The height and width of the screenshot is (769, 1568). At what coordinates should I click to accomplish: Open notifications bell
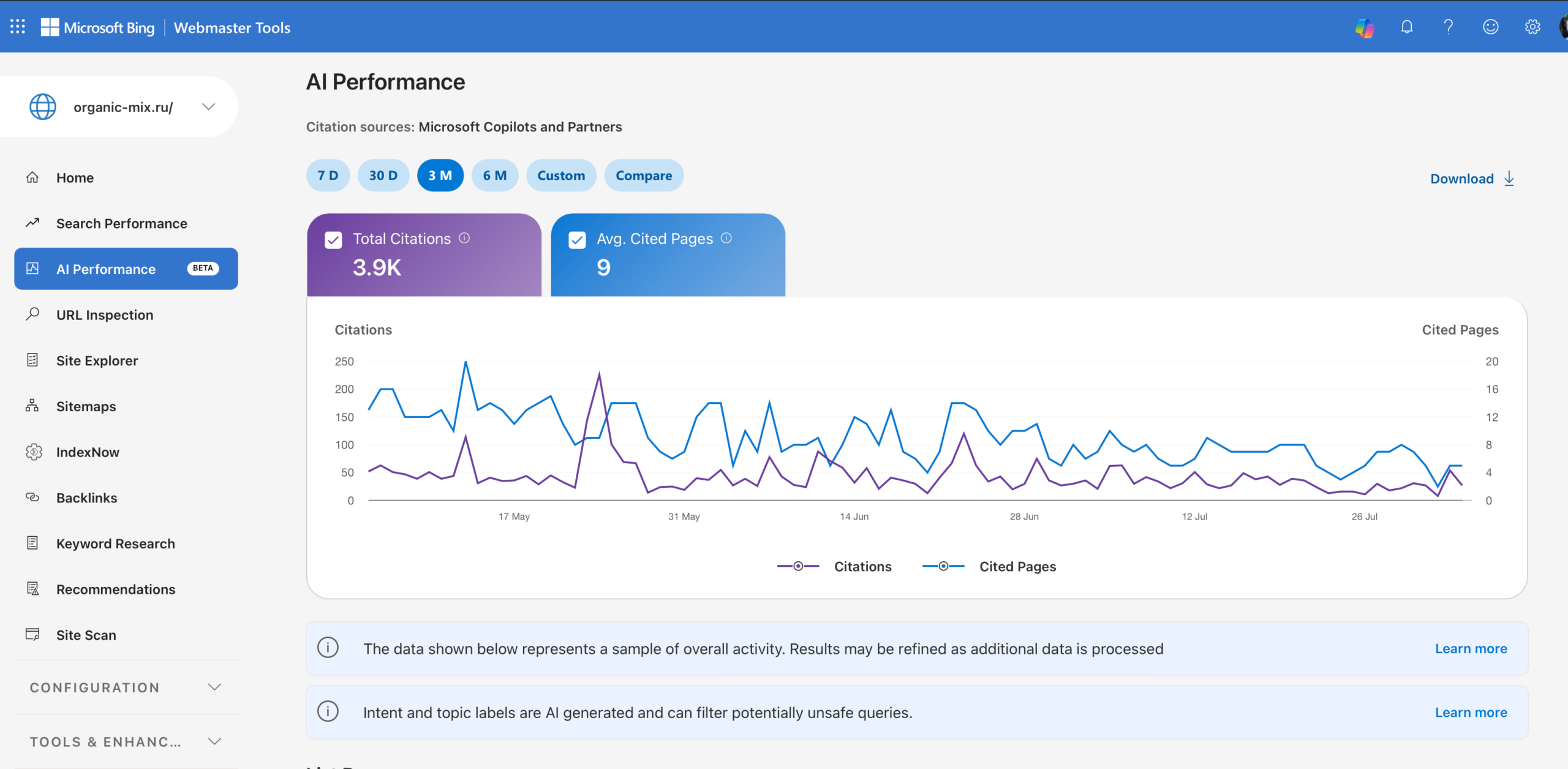click(1407, 27)
